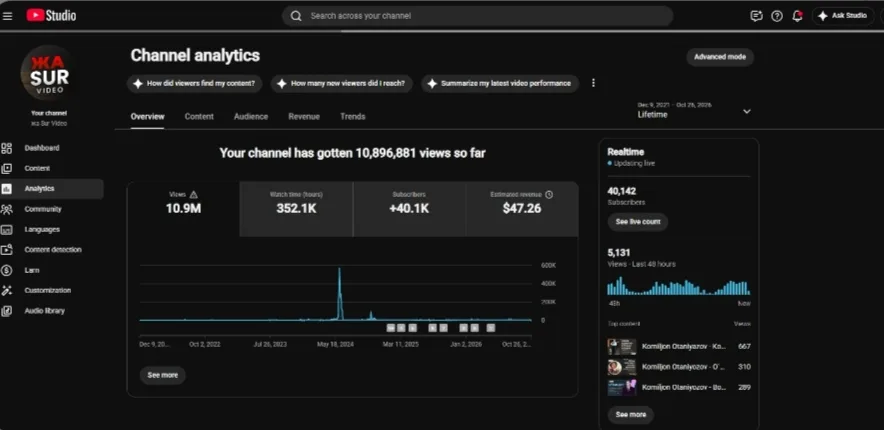Click the See live count button
Image resolution: width=884 pixels, height=430 pixels.
point(638,222)
